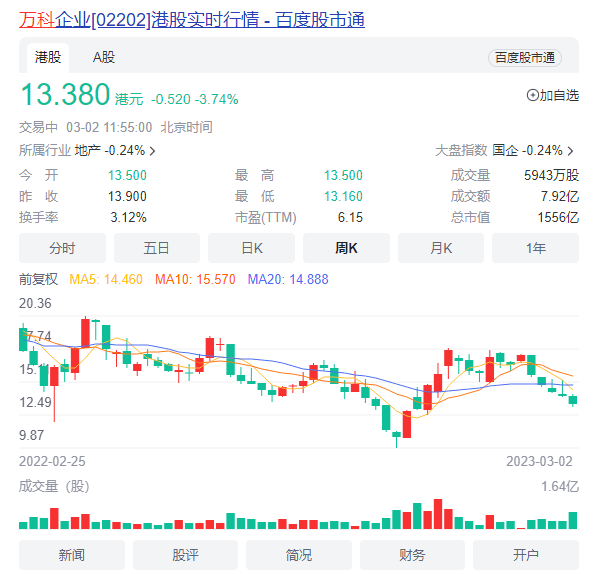This screenshot has width=607, height=574.
Task: Expand the 所属行业 地产 chevron
Action: 153,151
